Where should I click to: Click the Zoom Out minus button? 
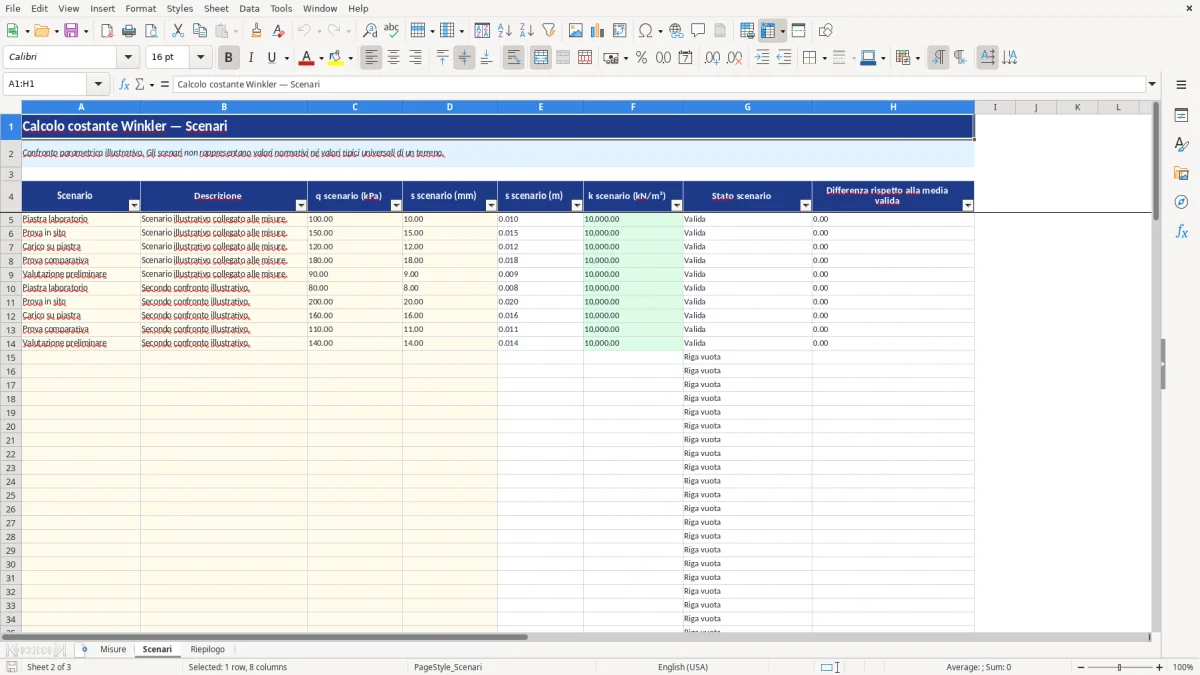[x=1080, y=667]
